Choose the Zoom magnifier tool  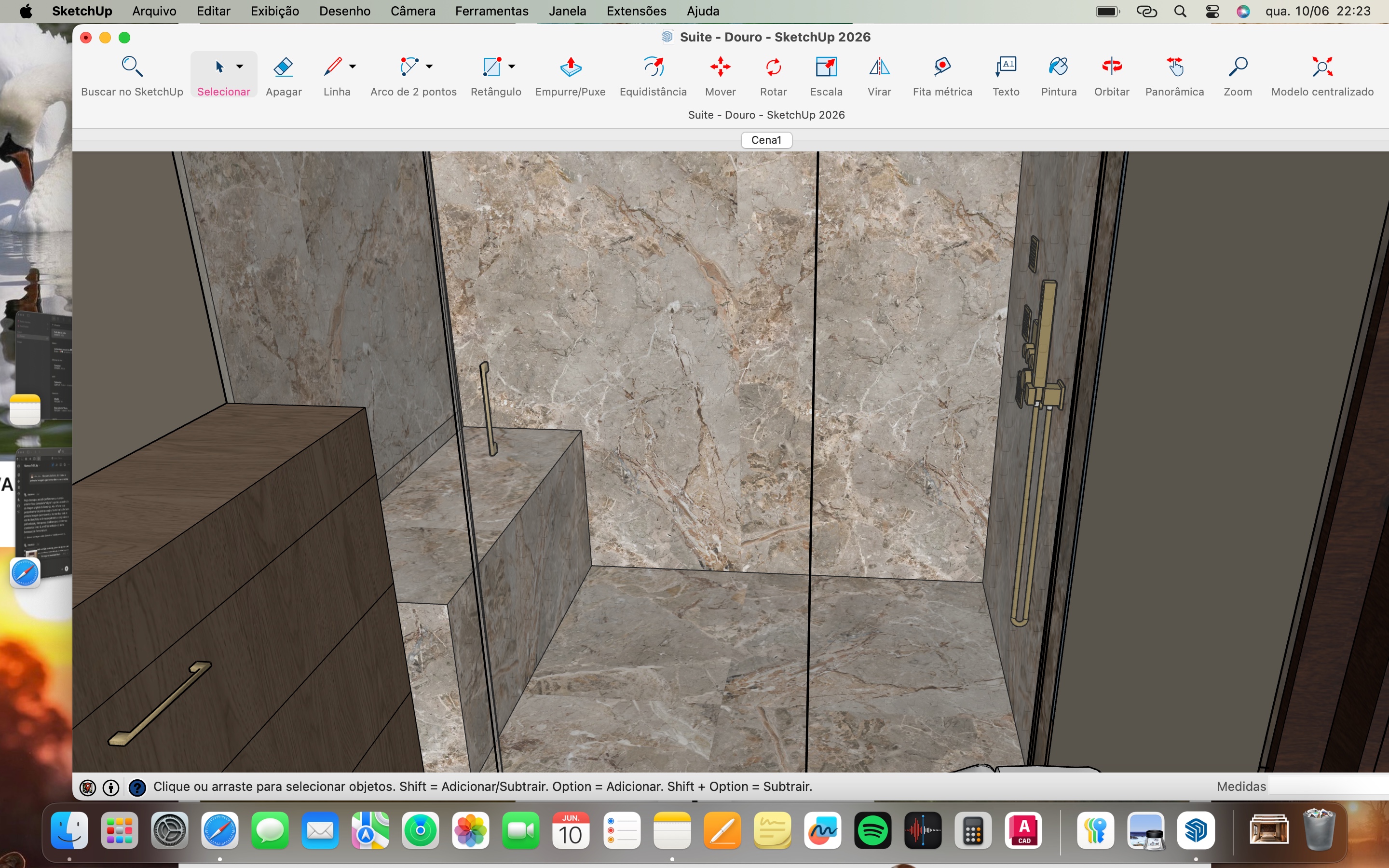click(1238, 76)
